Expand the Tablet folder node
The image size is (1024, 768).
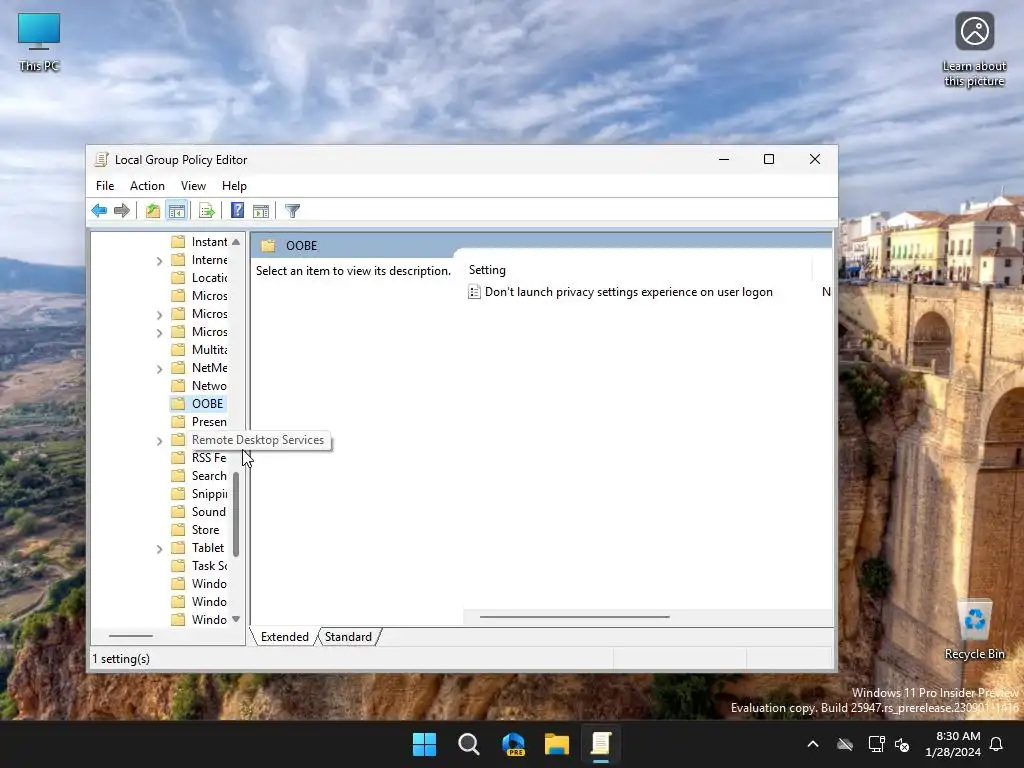(x=159, y=549)
